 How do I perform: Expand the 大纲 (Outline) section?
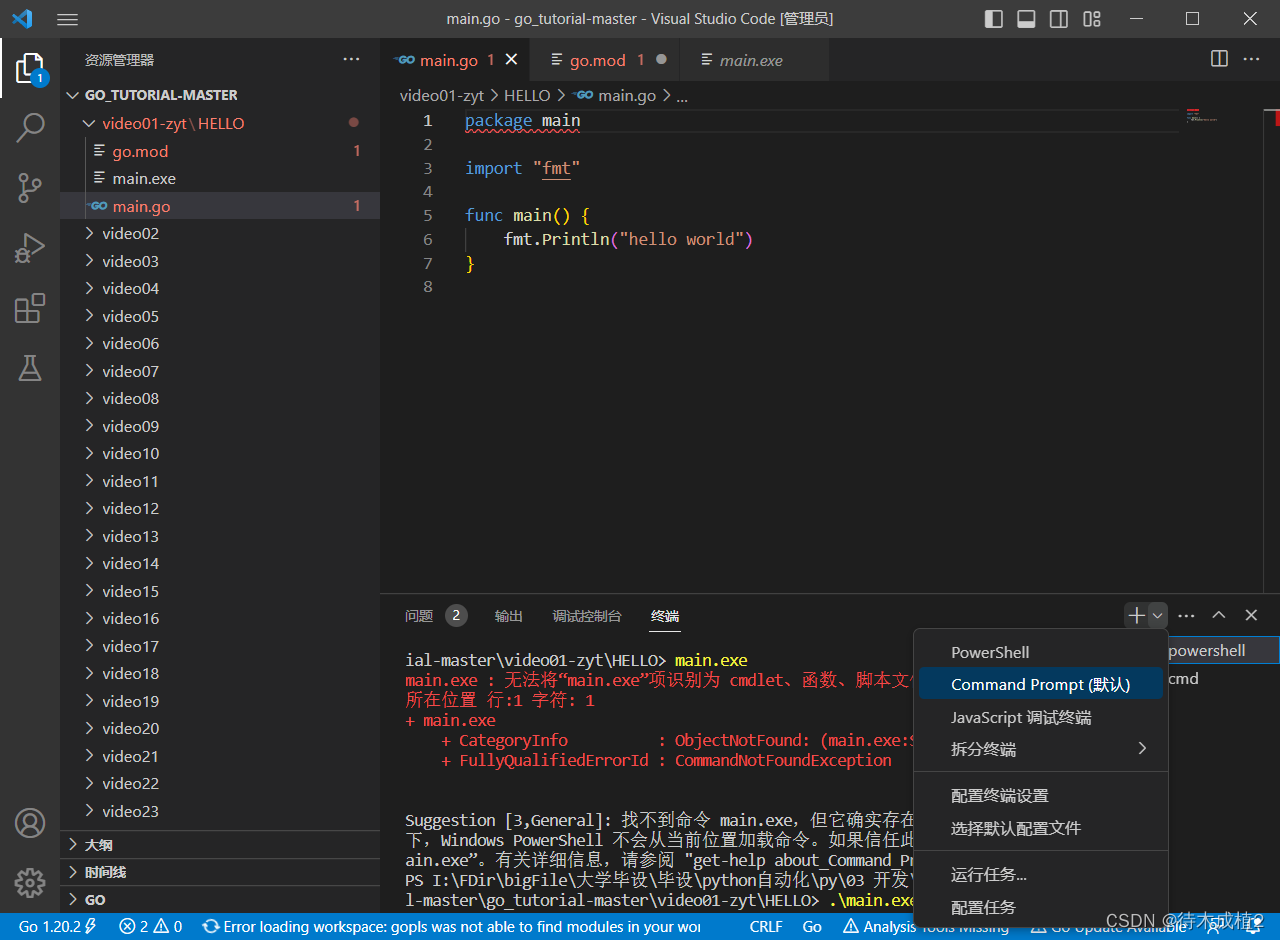220,844
